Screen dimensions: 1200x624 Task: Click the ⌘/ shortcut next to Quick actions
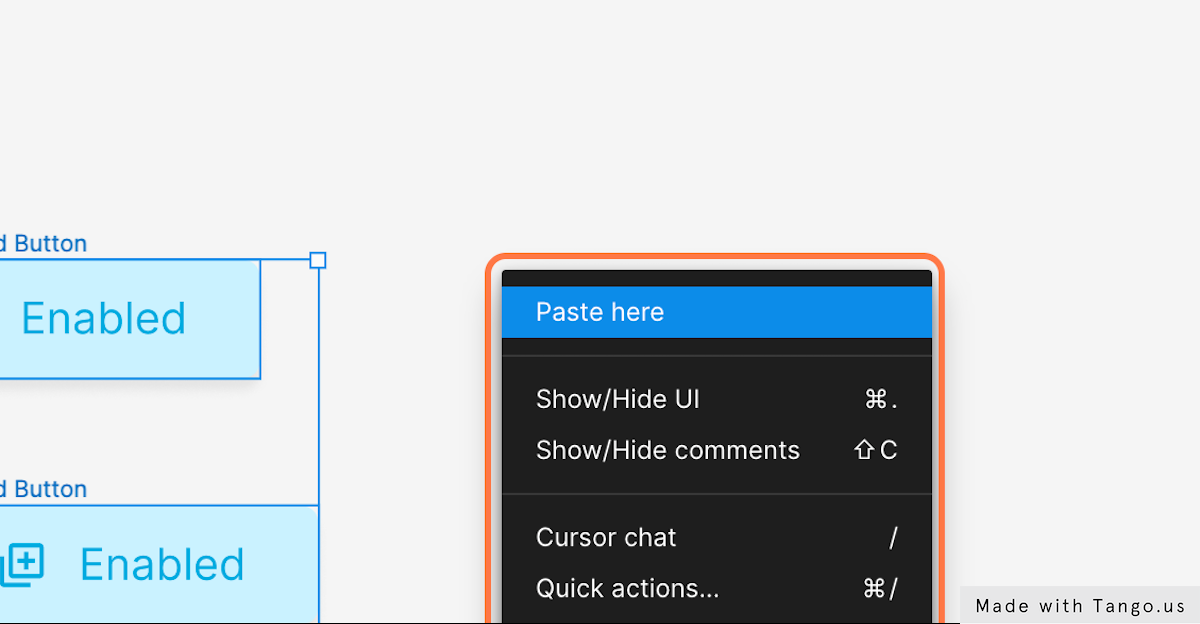click(880, 588)
